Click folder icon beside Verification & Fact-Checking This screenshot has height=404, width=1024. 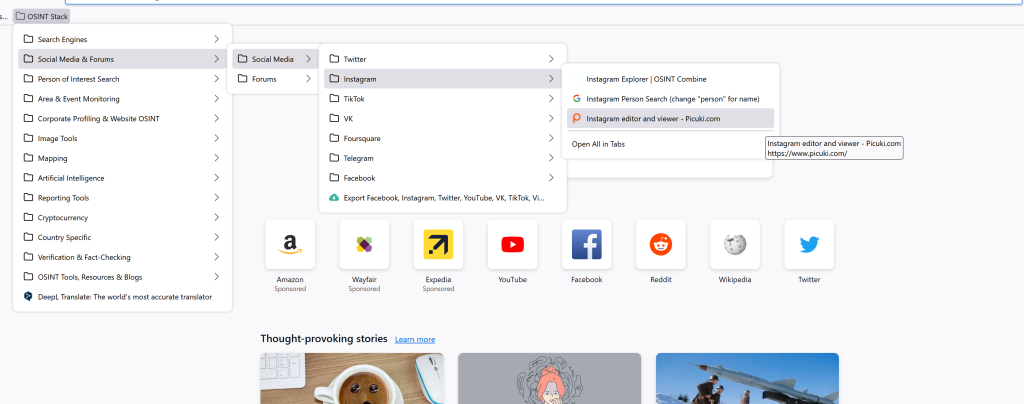pos(28,257)
